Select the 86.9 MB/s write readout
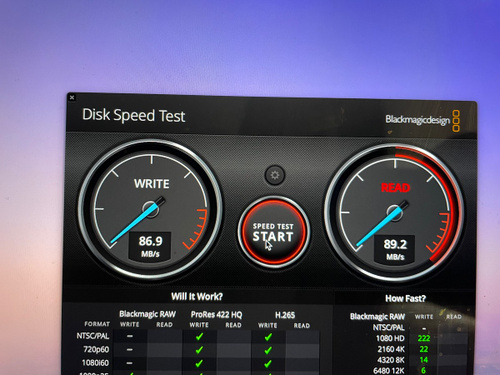500x375 pixels. [x=150, y=246]
